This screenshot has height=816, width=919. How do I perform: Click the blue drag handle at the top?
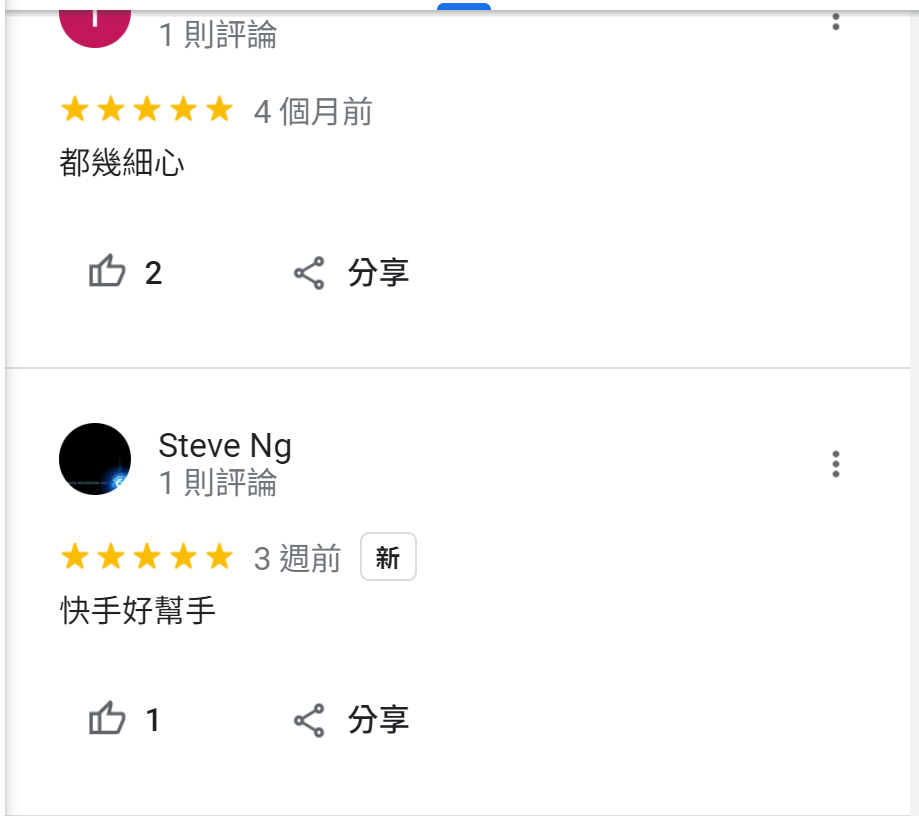[464, 6]
